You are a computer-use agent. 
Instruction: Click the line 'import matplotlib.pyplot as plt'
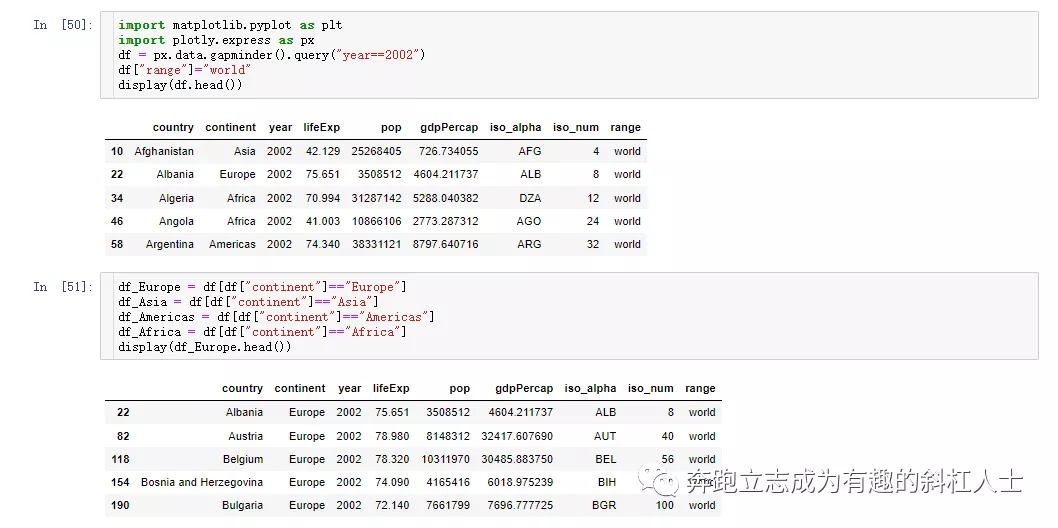point(230,25)
